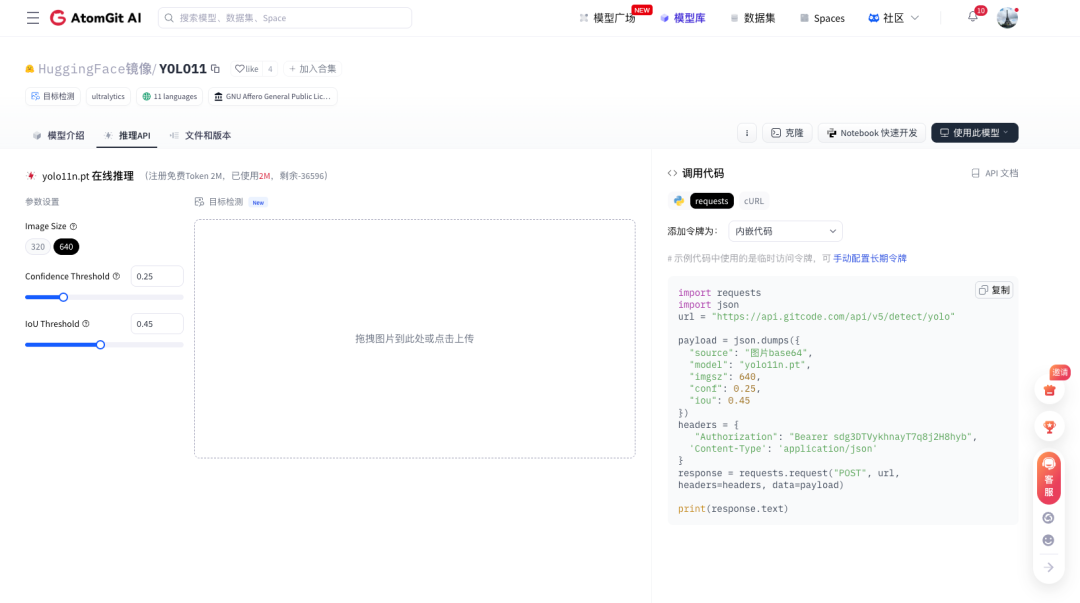Like the YOLO11 model
Screen dimensions: 1080x603
click(247, 69)
